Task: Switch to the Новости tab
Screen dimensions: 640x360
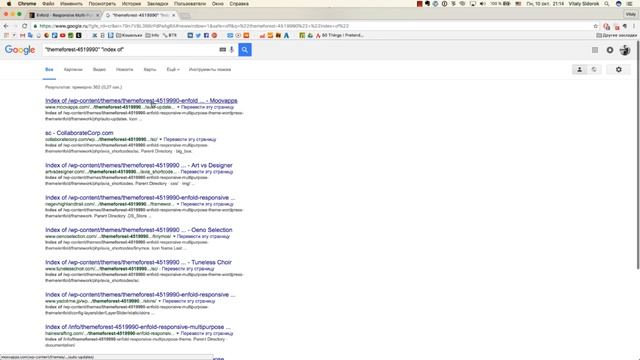Action: pos(124,69)
